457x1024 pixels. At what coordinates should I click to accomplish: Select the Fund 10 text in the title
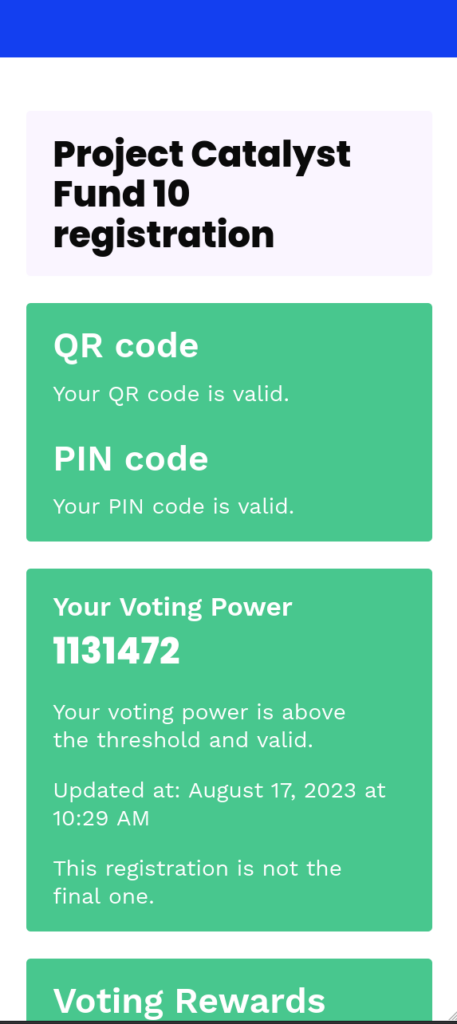[x=121, y=194]
